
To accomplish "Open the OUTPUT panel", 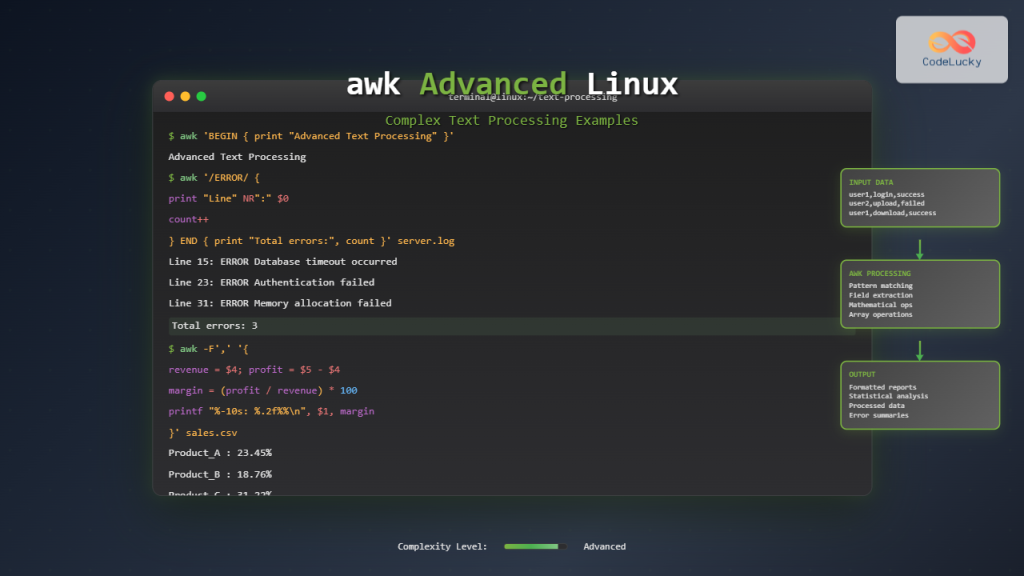I will 919,395.
